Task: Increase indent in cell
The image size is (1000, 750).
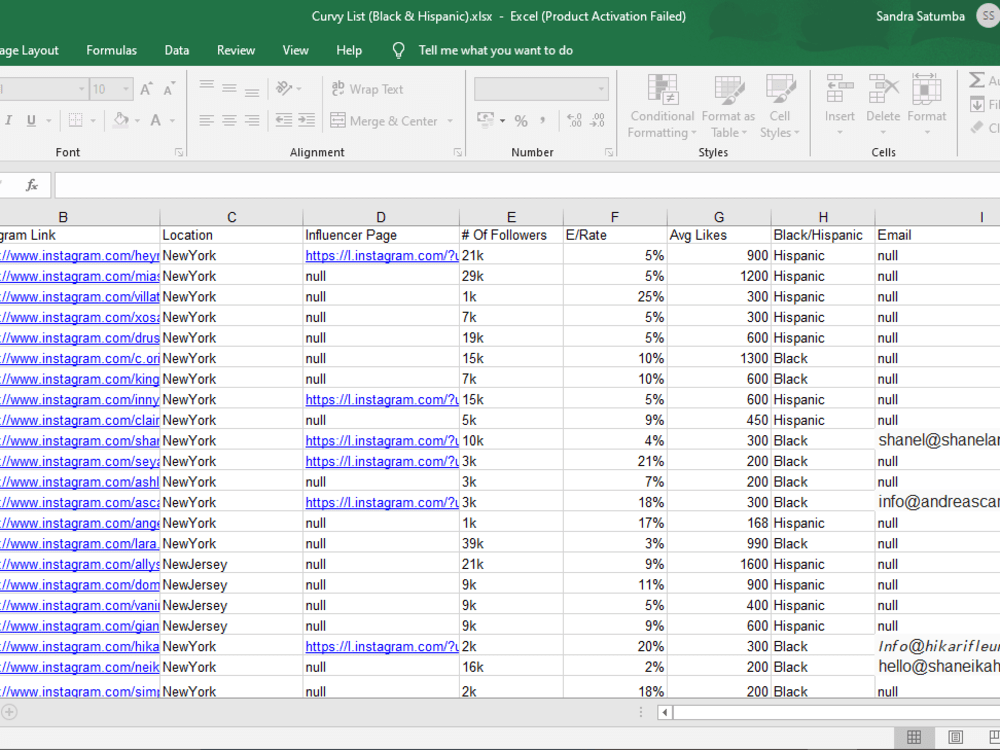Action: click(x=307, y=121)
